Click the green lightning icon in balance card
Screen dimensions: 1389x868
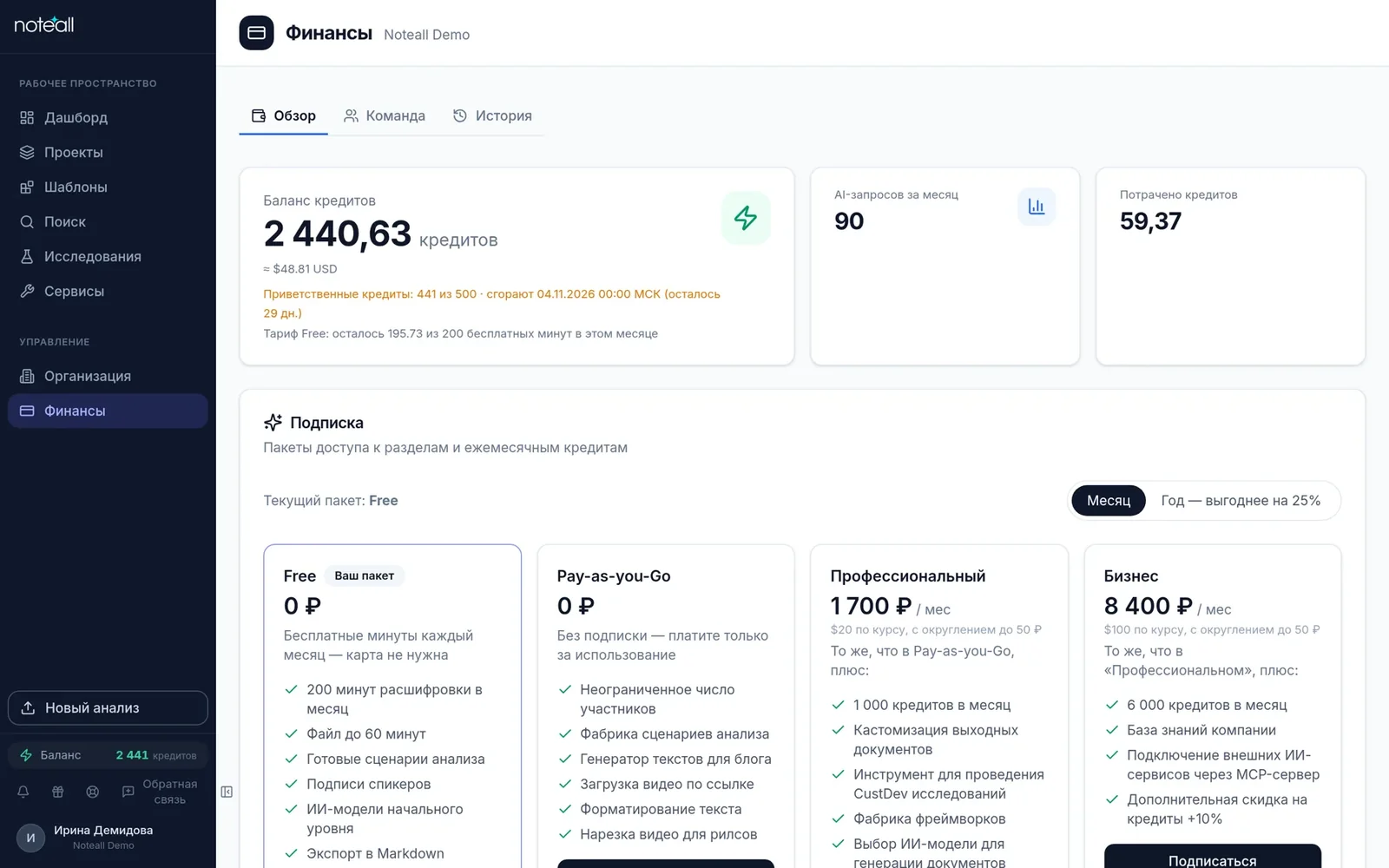(746, 217)
